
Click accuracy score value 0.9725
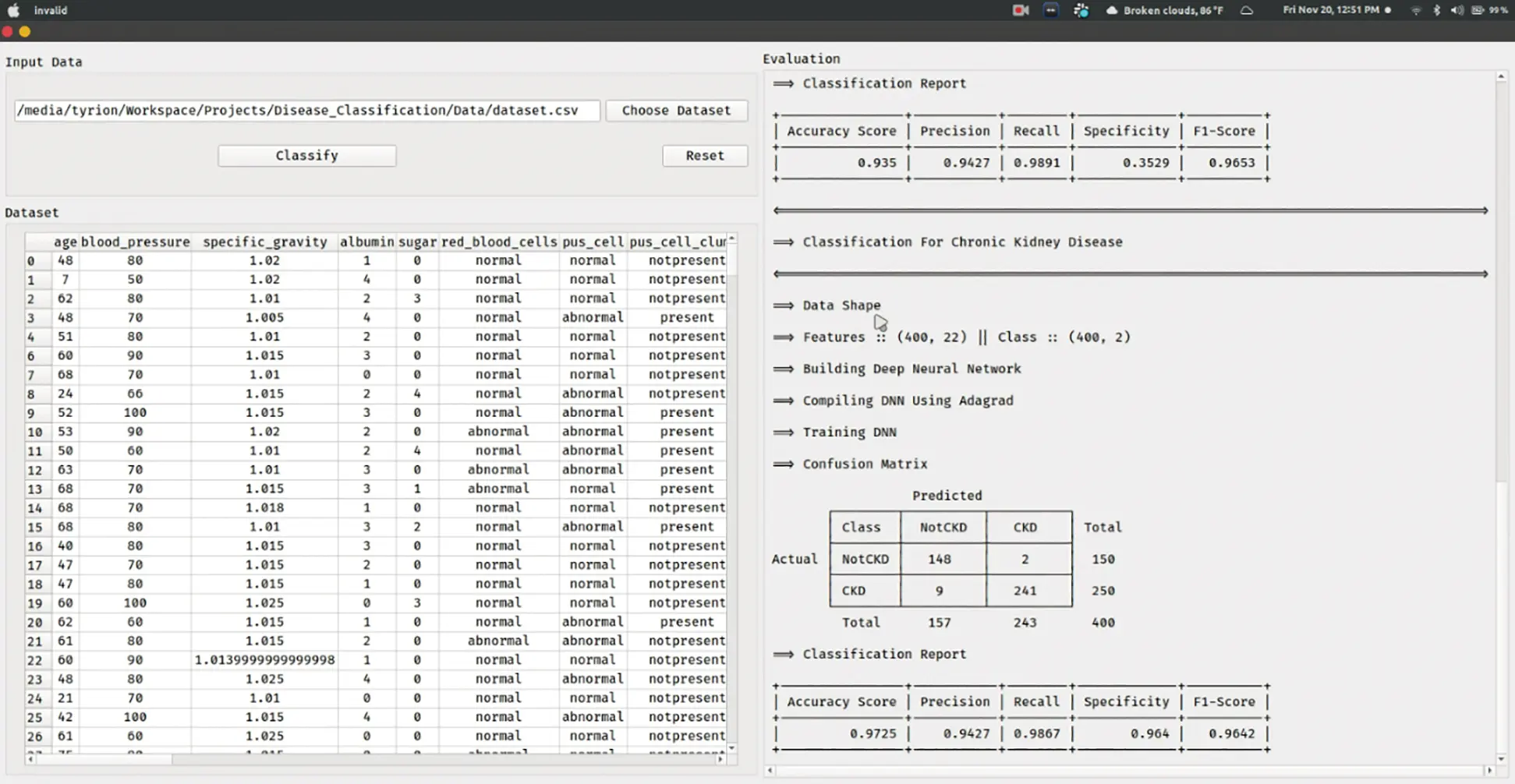click(x=873, y=733)
